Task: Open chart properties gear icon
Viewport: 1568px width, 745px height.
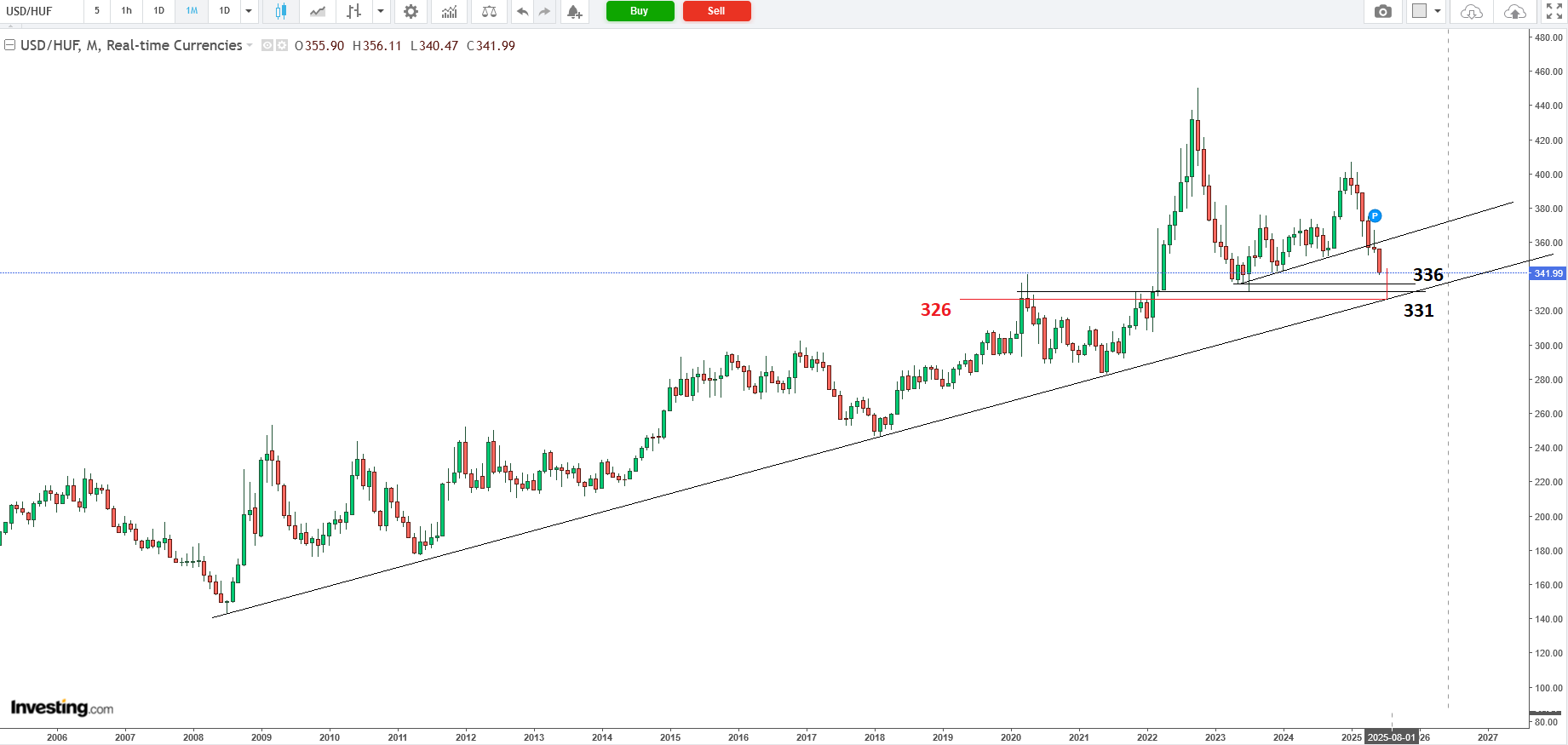Action: (411, 11)
